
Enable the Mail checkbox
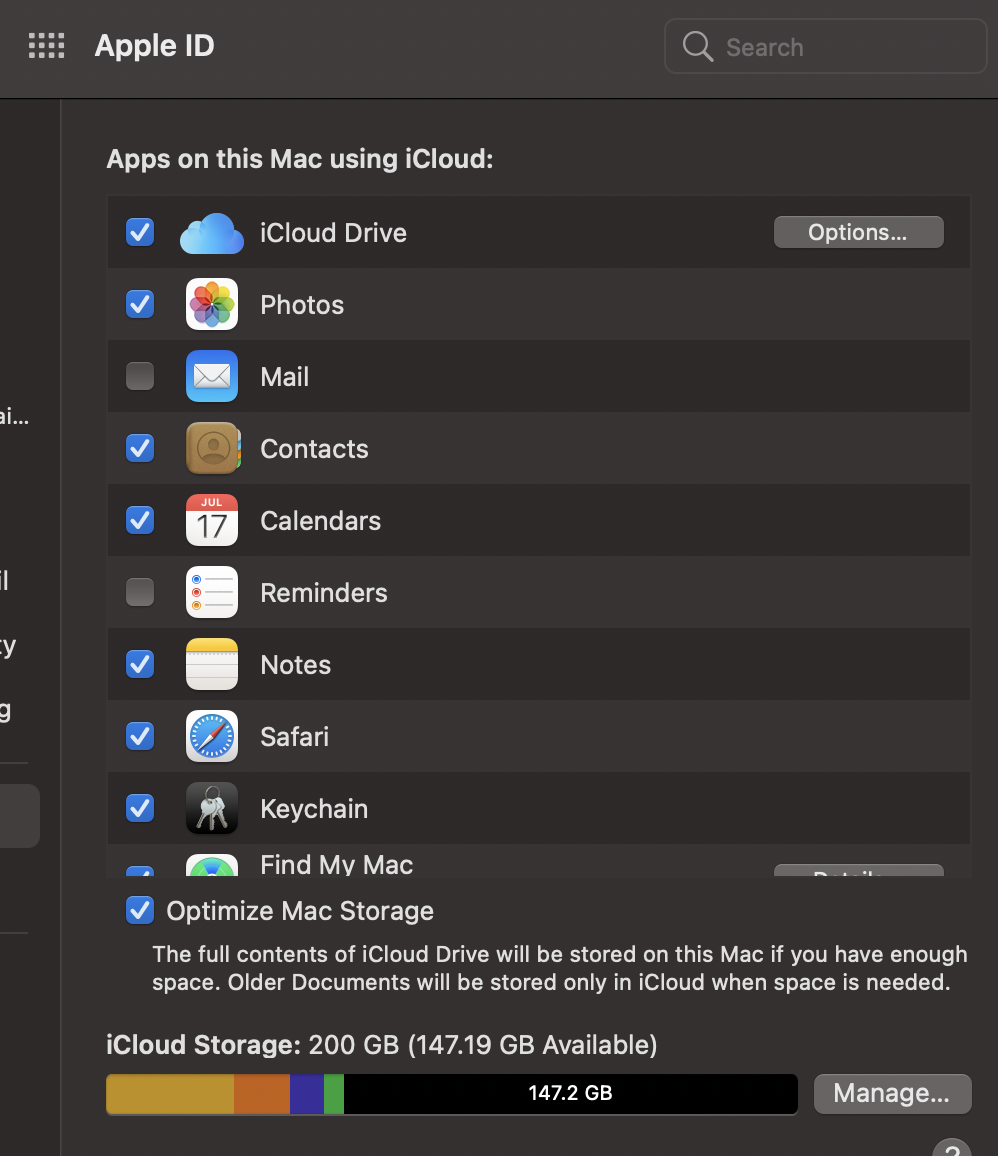pos(140,376)
